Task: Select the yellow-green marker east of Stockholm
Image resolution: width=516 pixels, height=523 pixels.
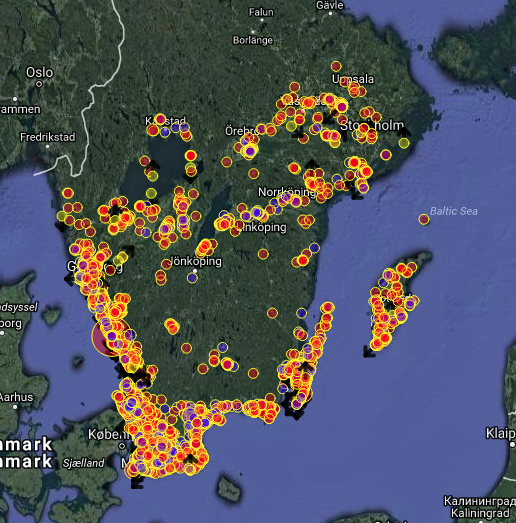Action: tap(404, 143)
